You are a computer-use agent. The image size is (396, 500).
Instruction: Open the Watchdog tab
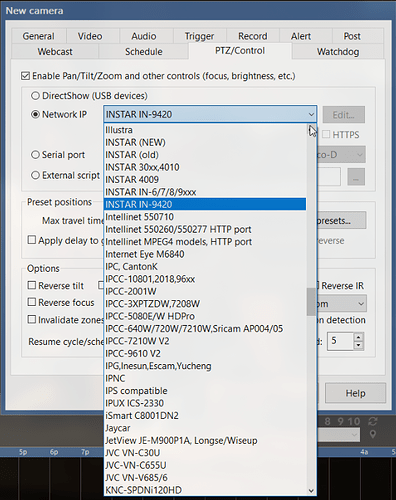coord(338,52)
